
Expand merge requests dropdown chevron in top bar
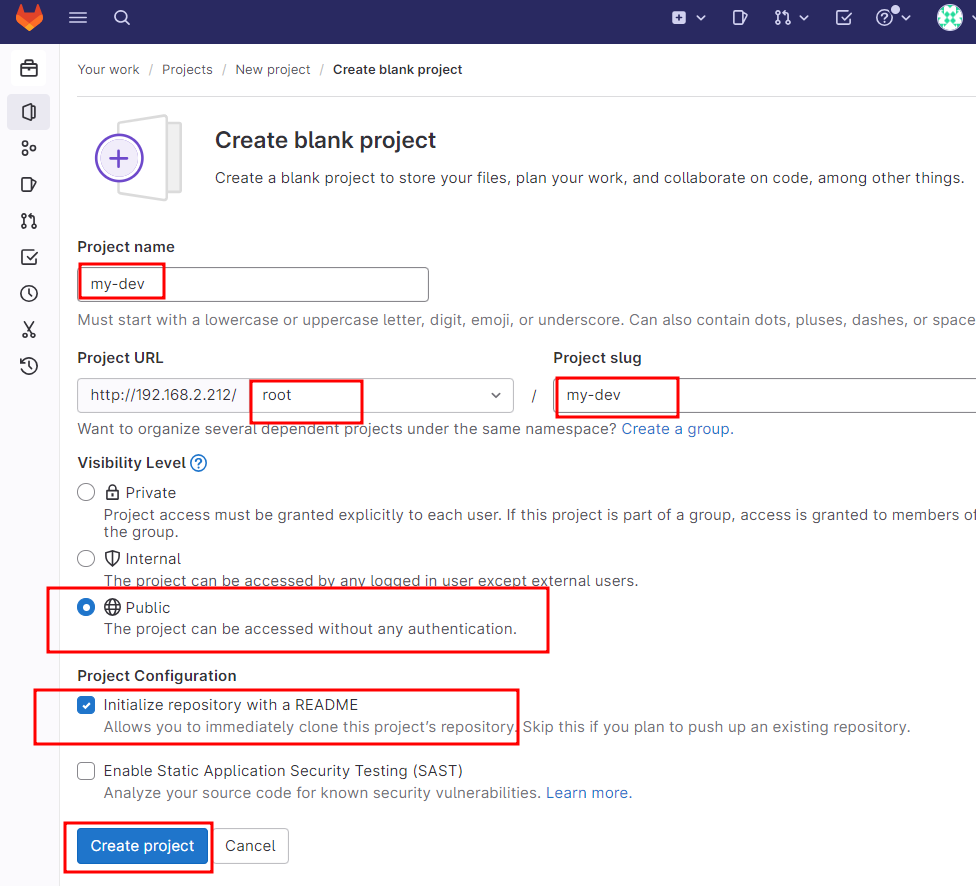click(804, 18)
